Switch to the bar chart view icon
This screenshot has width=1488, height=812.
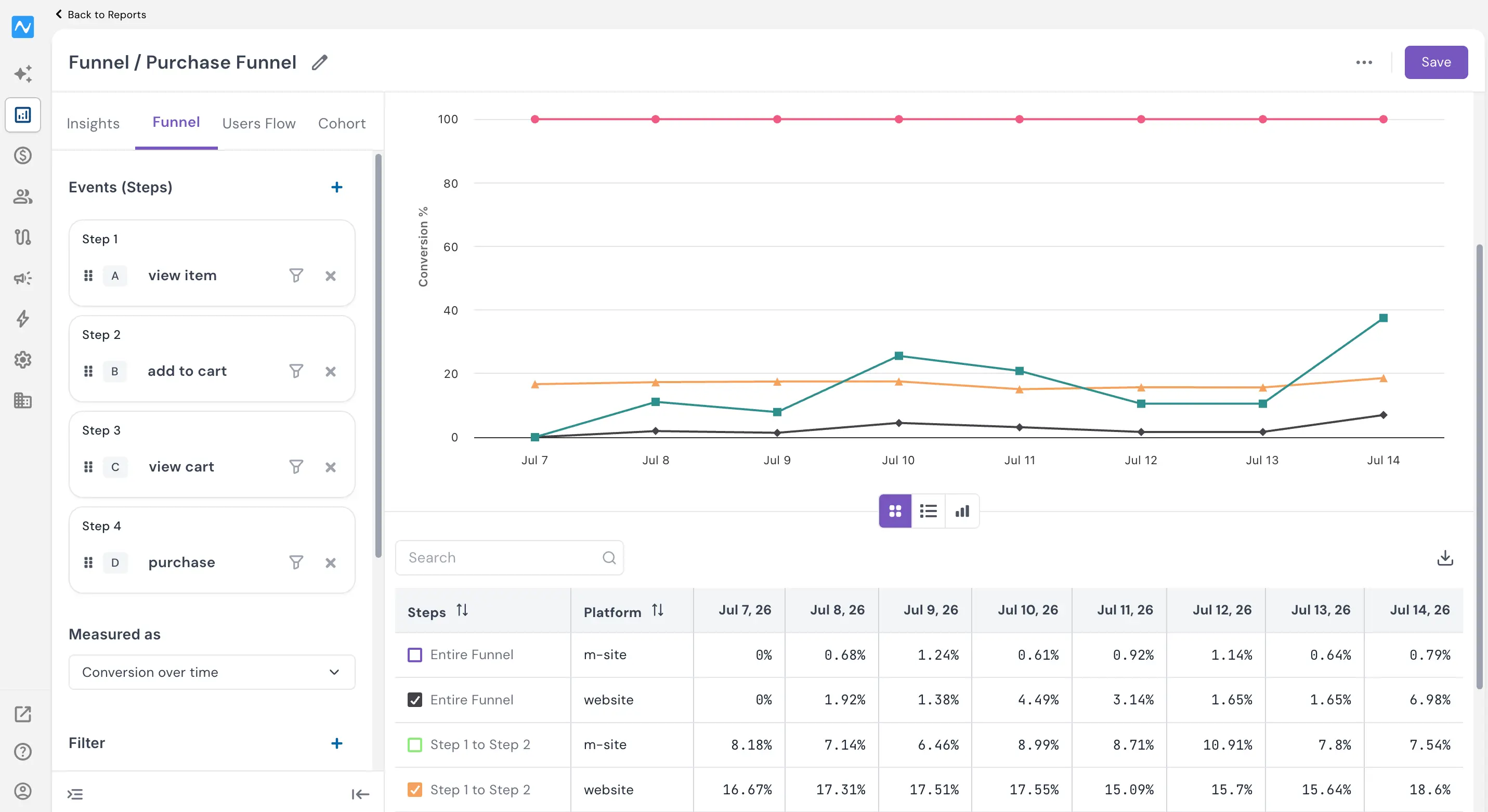coord(962,511)
